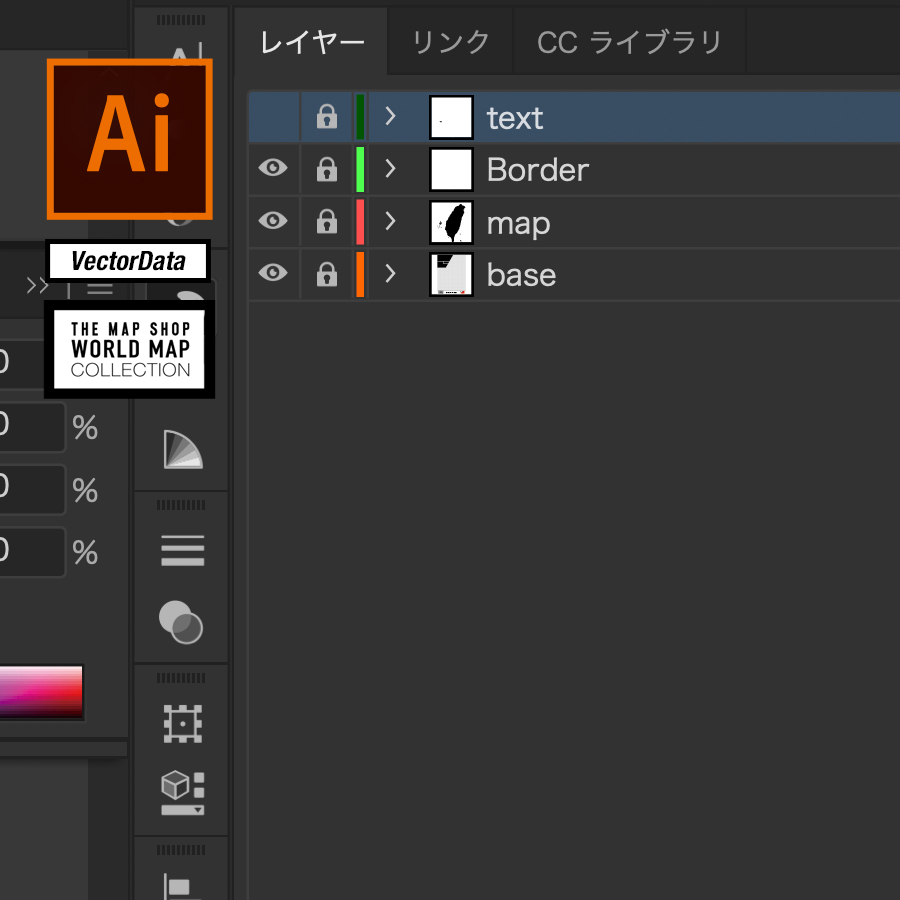Click the map layer name
900x900 pixels.
(x=518, y=224)
